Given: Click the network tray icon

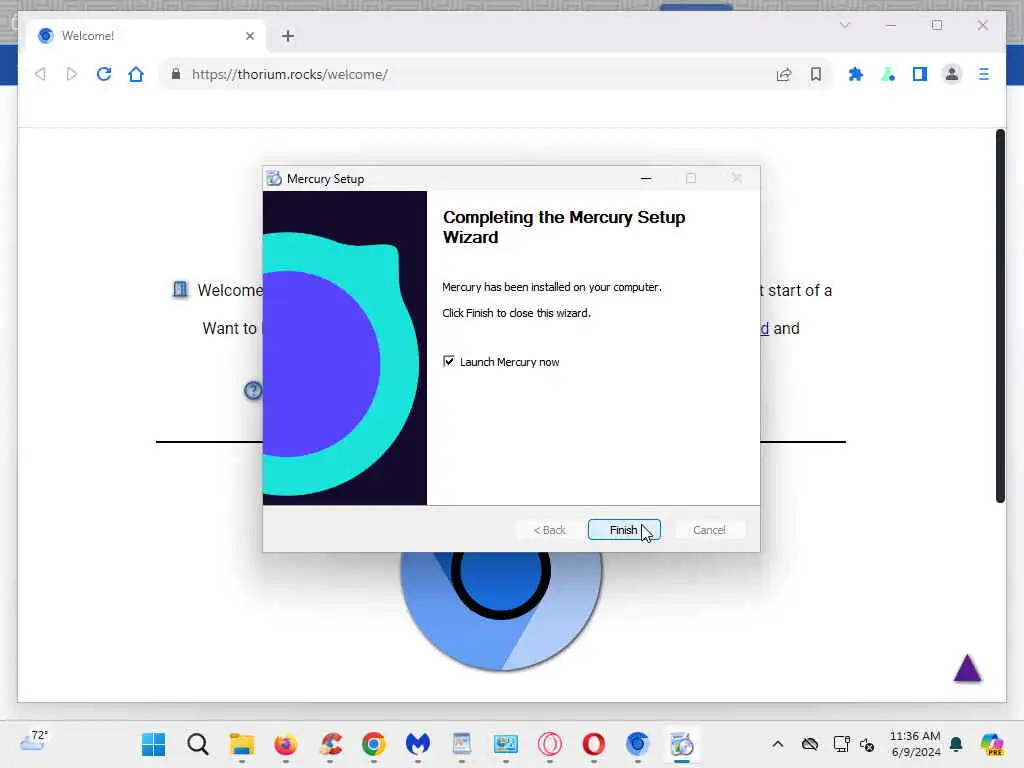Looking at the screenshot, I should point(841,744).
